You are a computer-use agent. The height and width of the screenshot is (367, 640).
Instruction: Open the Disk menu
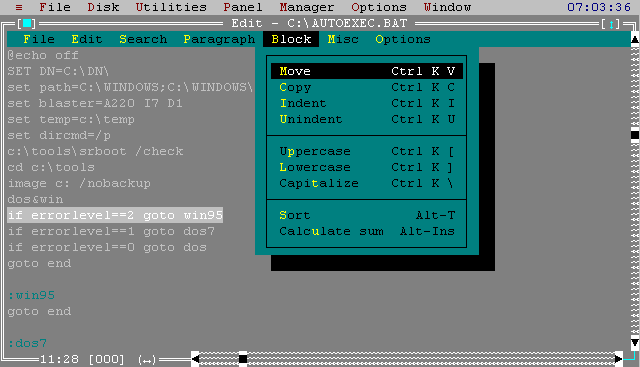103,7
